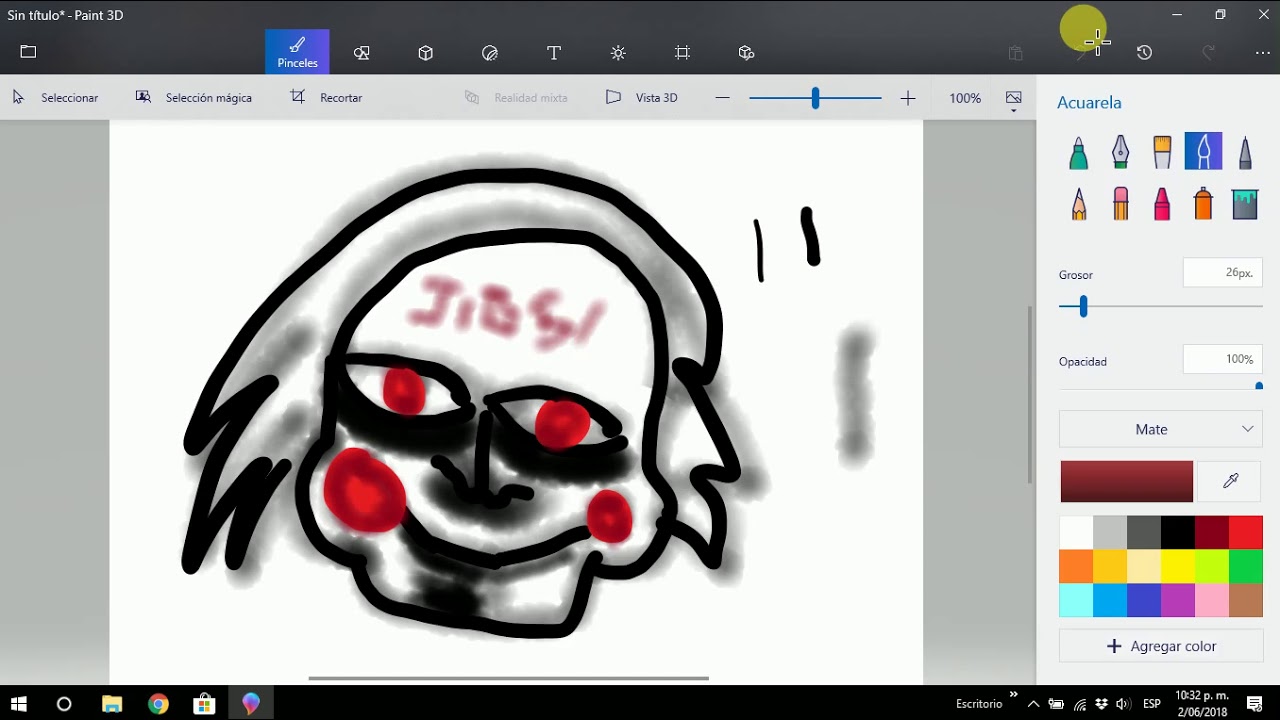This screenshot has width=1280, height=720.
Task: Open the three-dots more options menu
Action: pyautogui.click(x=1263, y=53)
